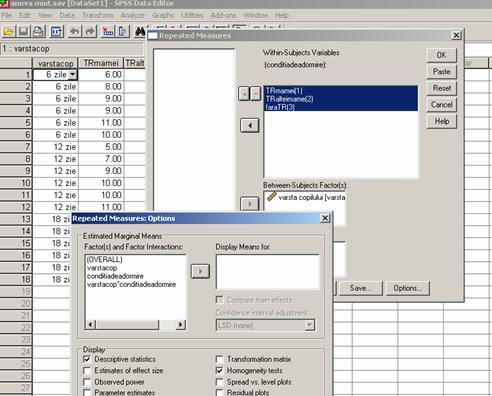Image resolution: width=492 pixels, height=396 pixels.
Task: Click Reset button in Repeated Measures
Action: (x=441, y=88)
